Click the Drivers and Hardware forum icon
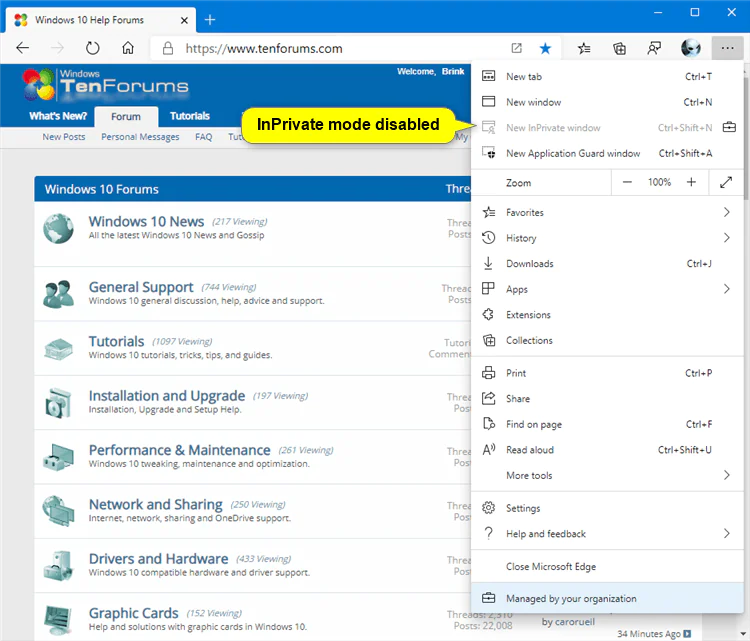The width and height of the screenshot is (750, 641). click(58, 565)
